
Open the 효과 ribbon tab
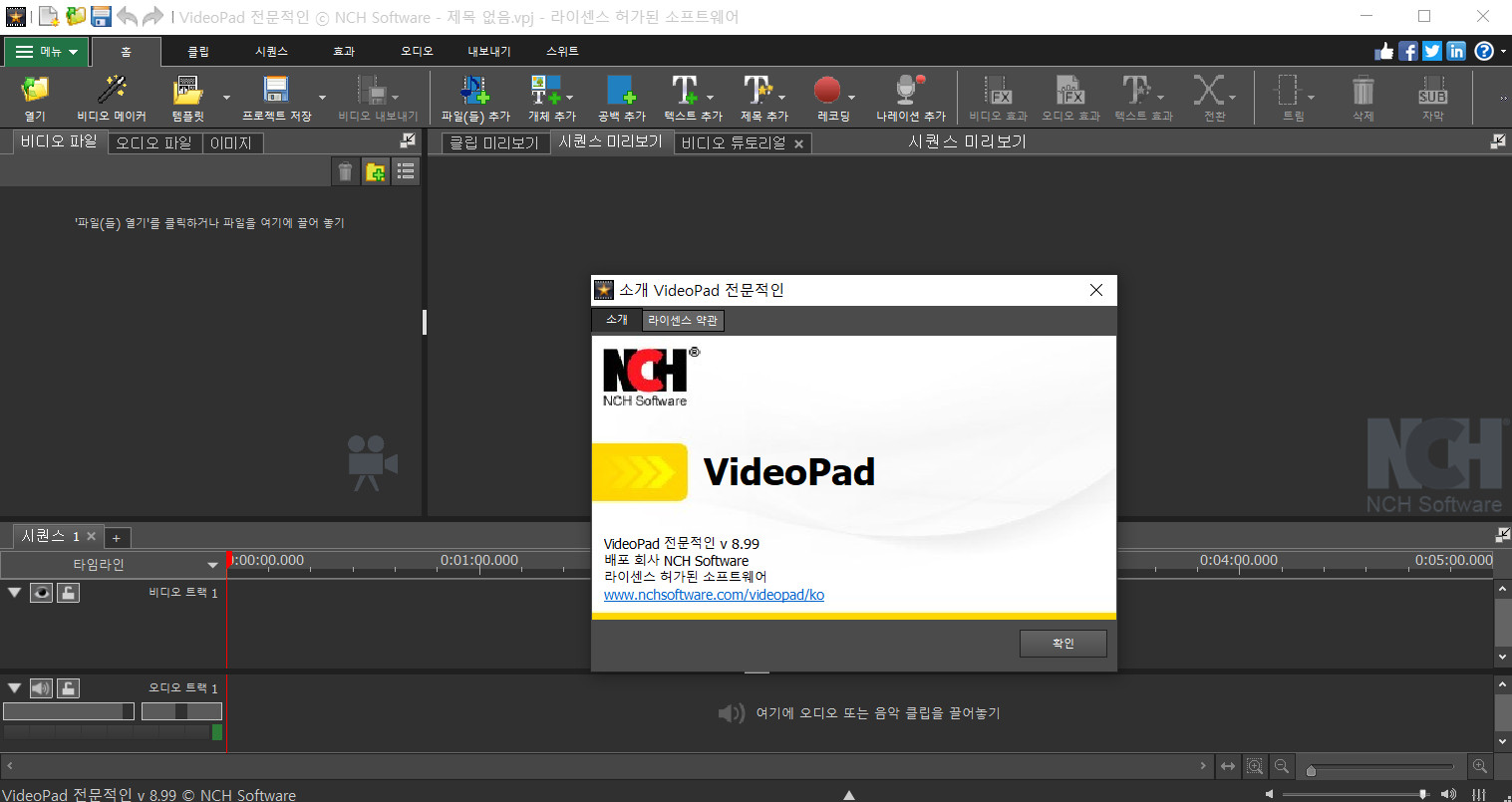point(344,52)
